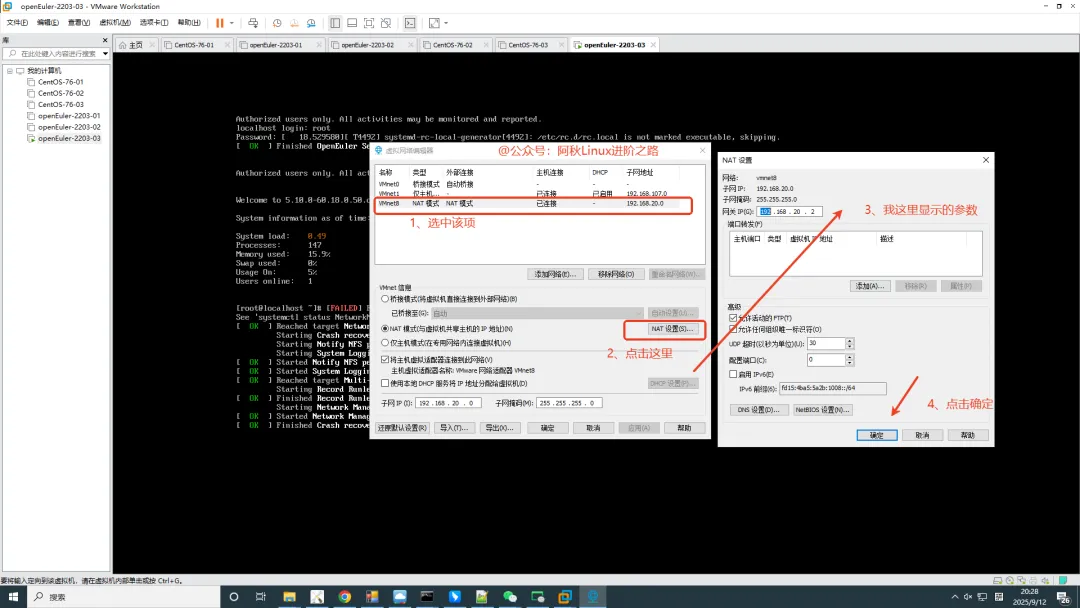1080x608 pixels.
Task: Click the send Ctrl+Alt+Del toolbar icon
Action: pos(253,22)
